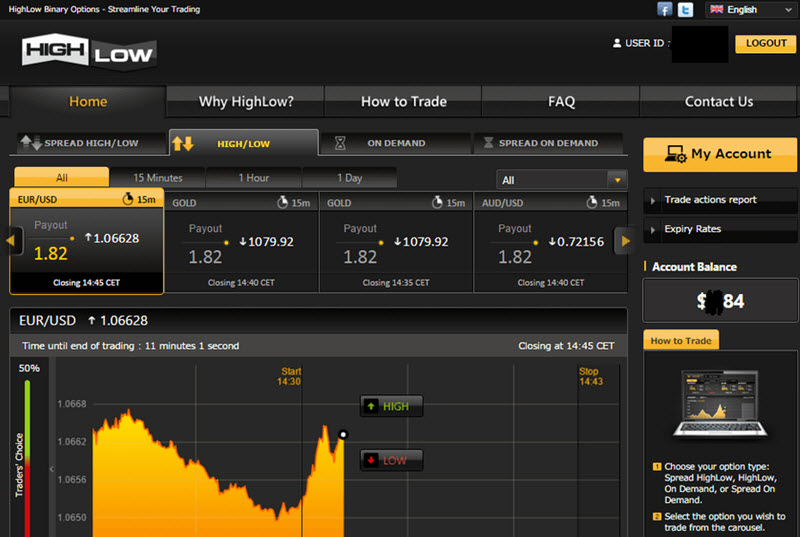Click the user profile icon beside USER ID
Screen dimensions: 800x537
click(x=617, y=43)
